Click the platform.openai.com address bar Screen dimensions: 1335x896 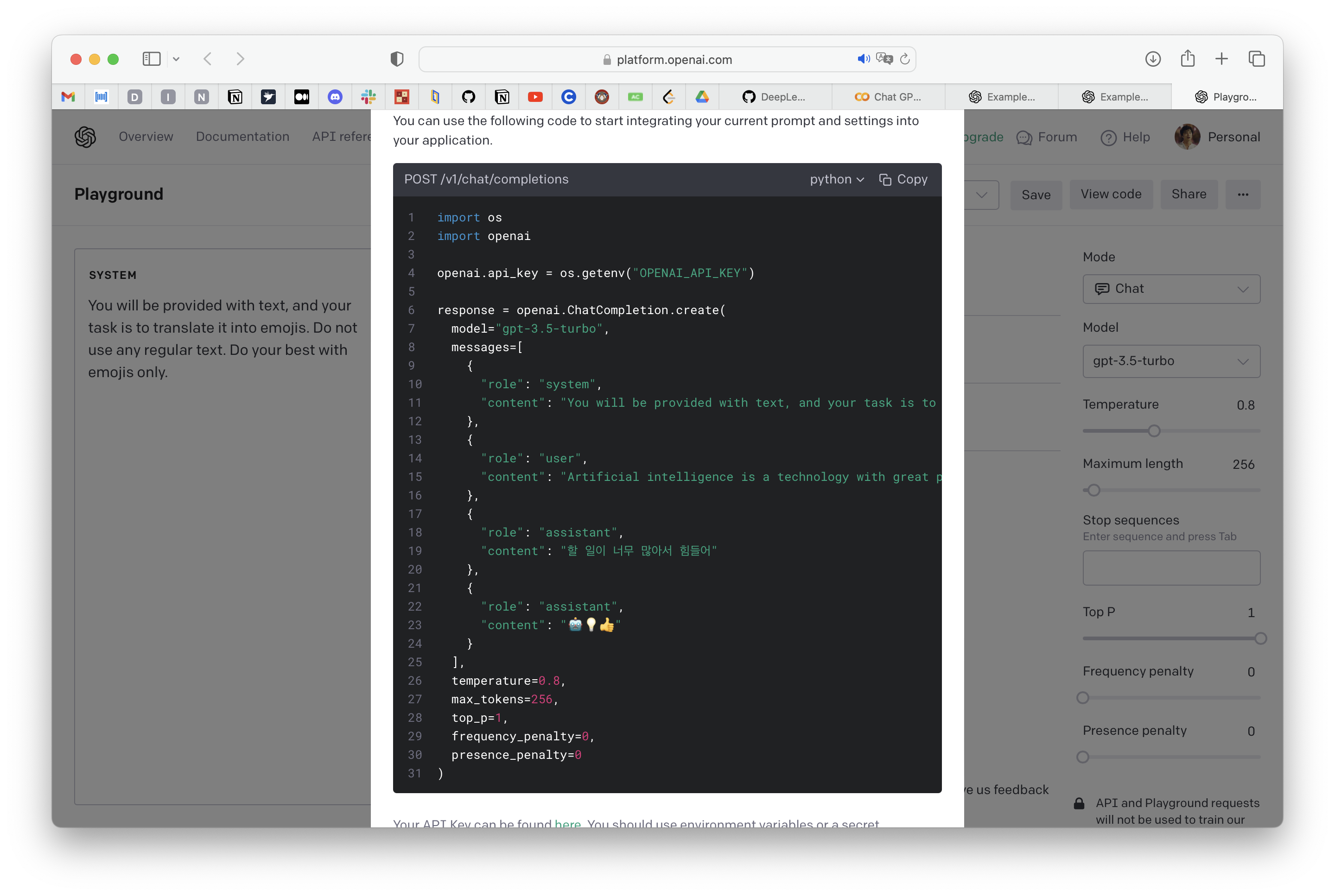pos(667,59)
